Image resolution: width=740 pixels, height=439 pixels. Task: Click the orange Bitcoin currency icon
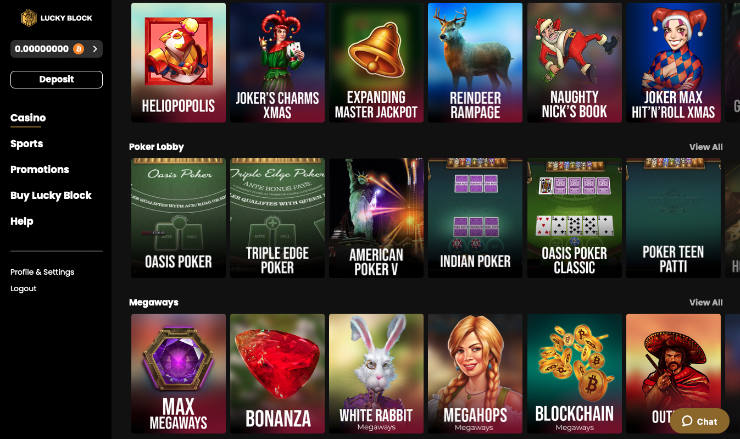(x=78, y=49)
